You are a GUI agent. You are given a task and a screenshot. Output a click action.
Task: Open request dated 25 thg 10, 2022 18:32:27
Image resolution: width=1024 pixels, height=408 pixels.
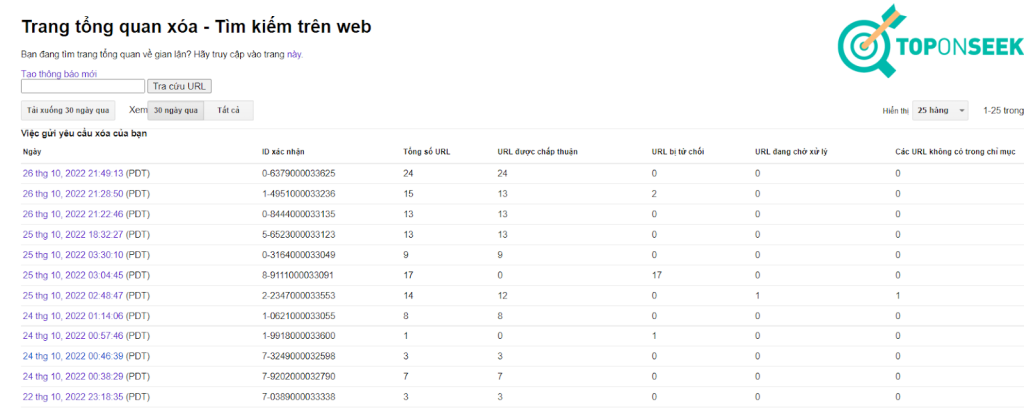pyautogui.click(x=72, y=234)
